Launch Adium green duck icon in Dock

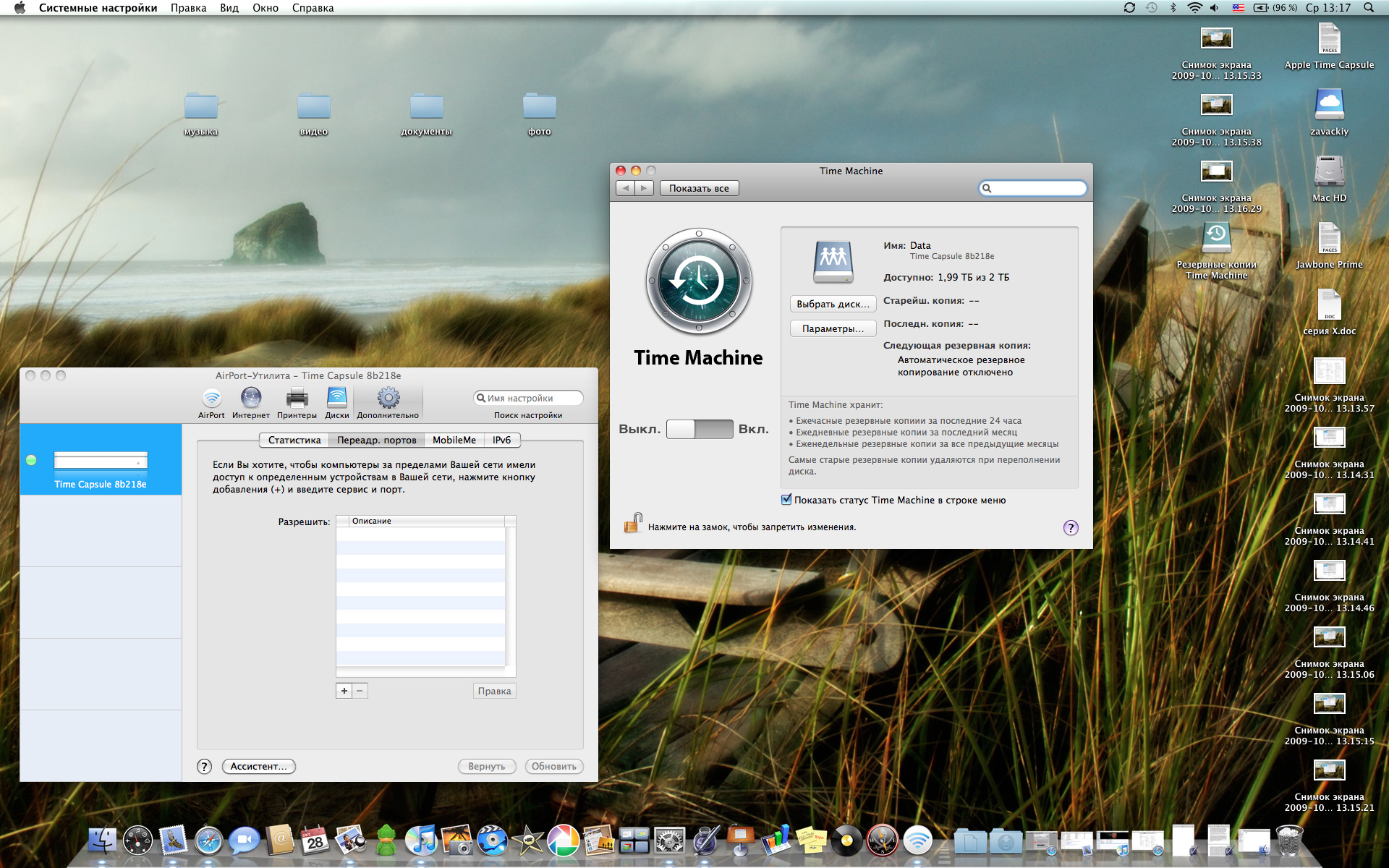[x=386, y=841]
